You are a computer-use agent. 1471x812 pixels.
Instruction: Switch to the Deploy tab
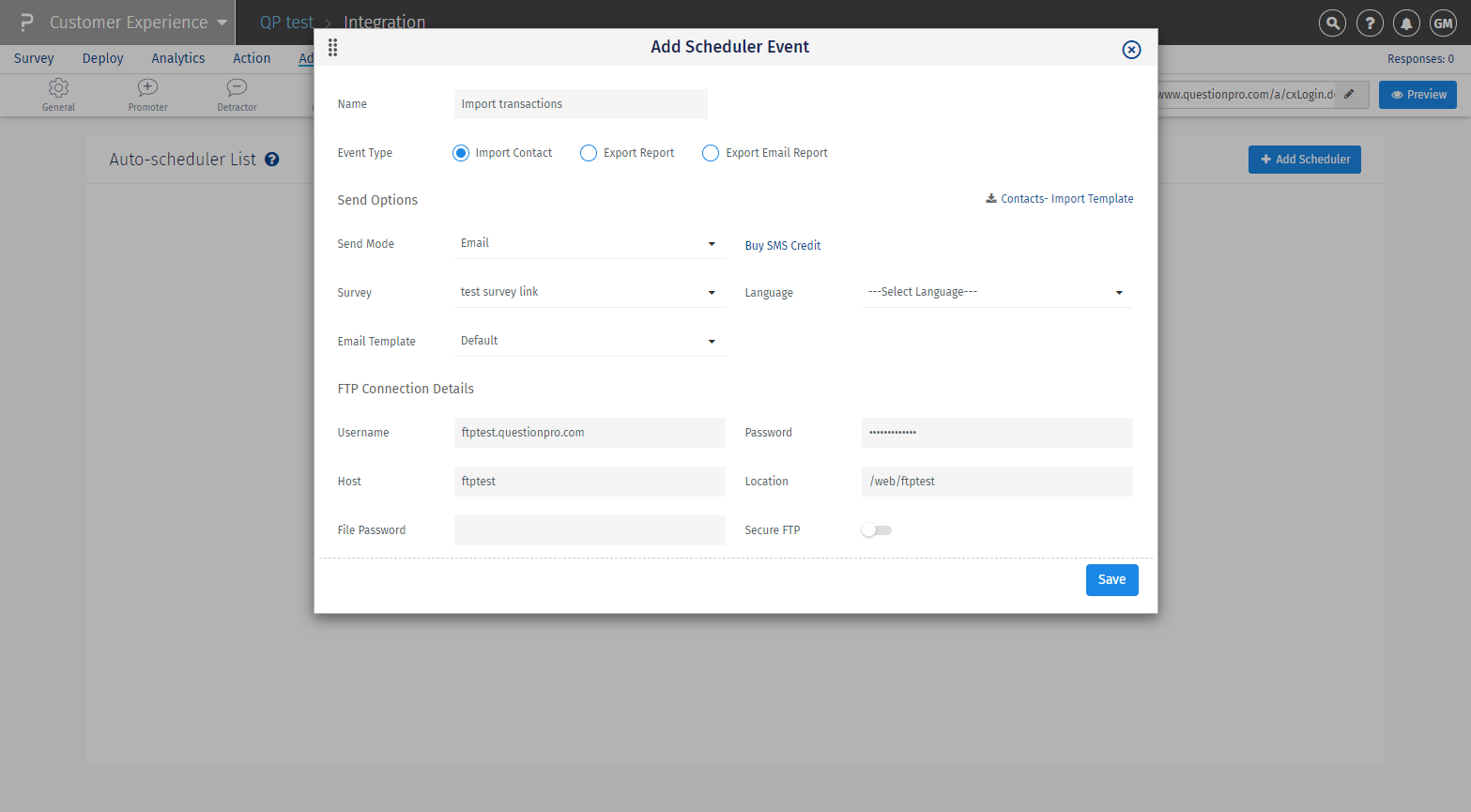pos(102,58)
